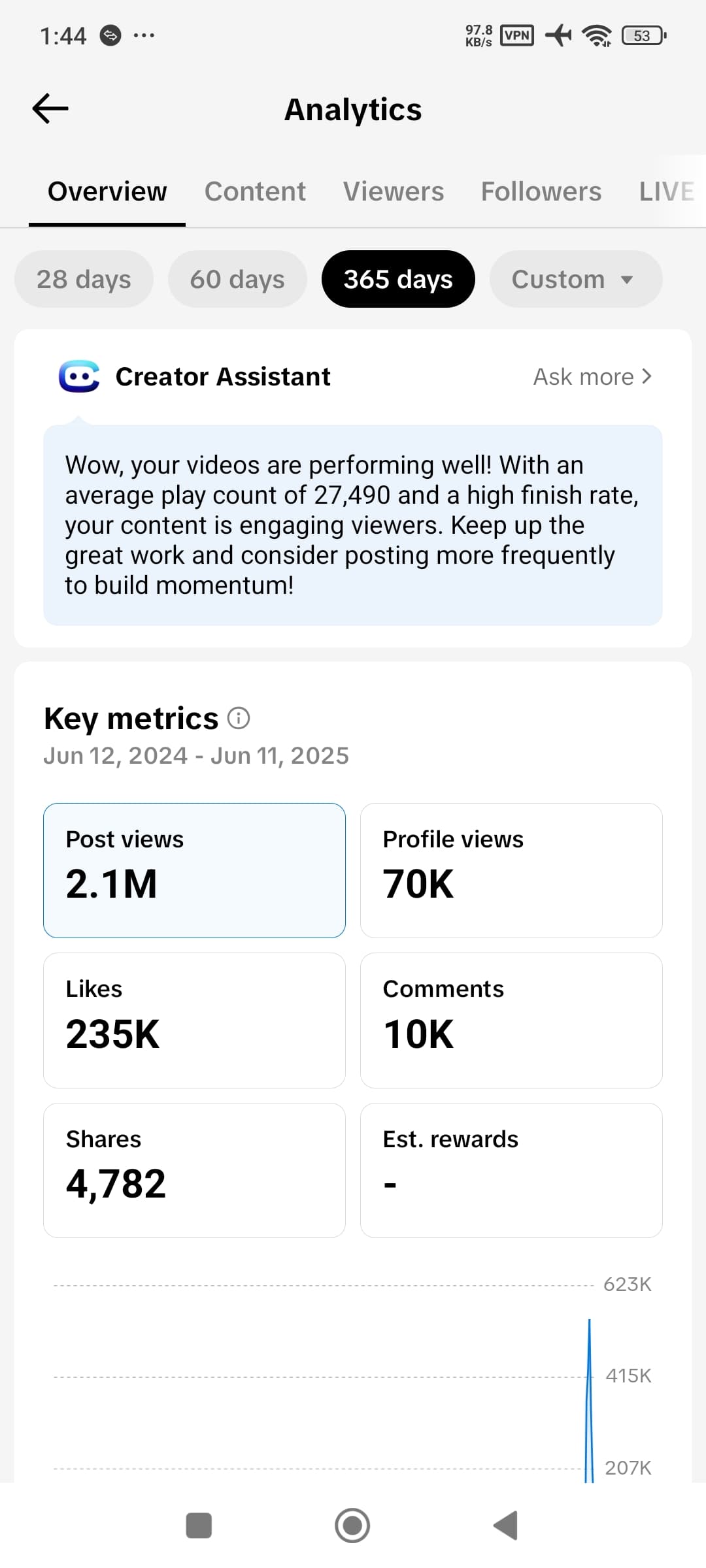The width and height of the screenshot is (706, 1568).
Task: Open the Custom date range dropdown
Action: click(x=576, y=279)
